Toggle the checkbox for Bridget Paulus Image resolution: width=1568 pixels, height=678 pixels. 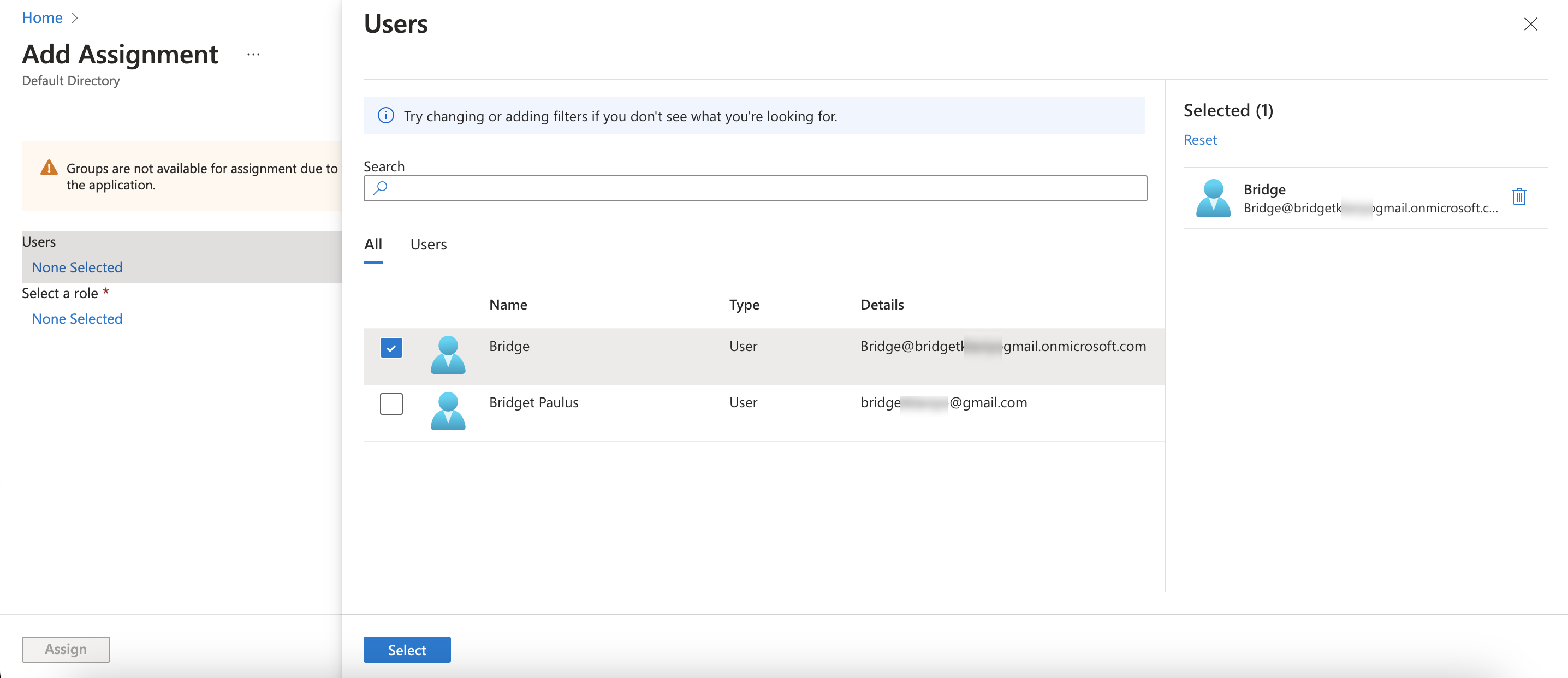pyautogui.click(x=390, y=402)
